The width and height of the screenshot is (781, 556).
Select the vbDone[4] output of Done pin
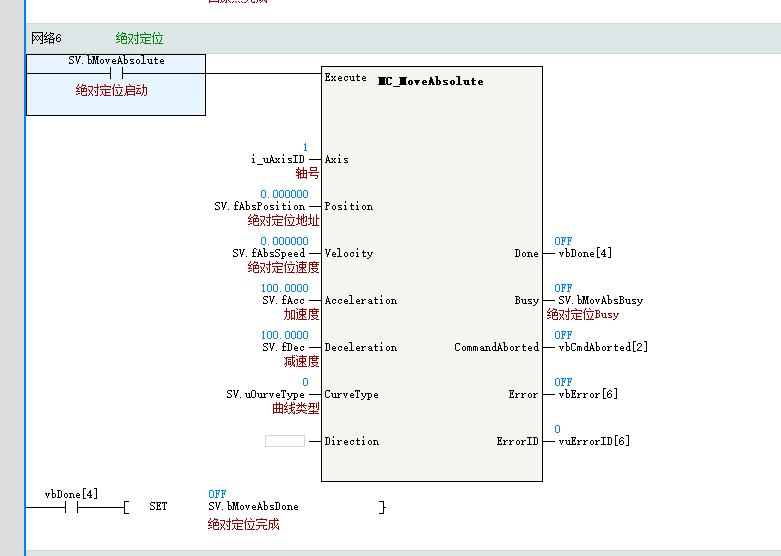click(583, 253)
